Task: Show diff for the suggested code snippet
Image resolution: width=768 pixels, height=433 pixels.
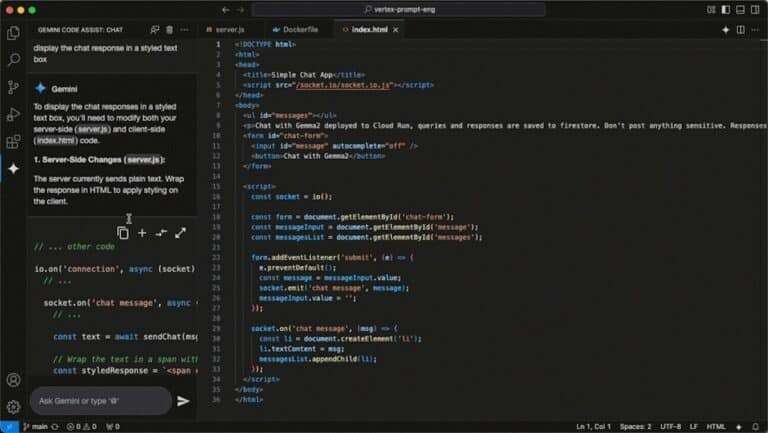Action: 161,233
